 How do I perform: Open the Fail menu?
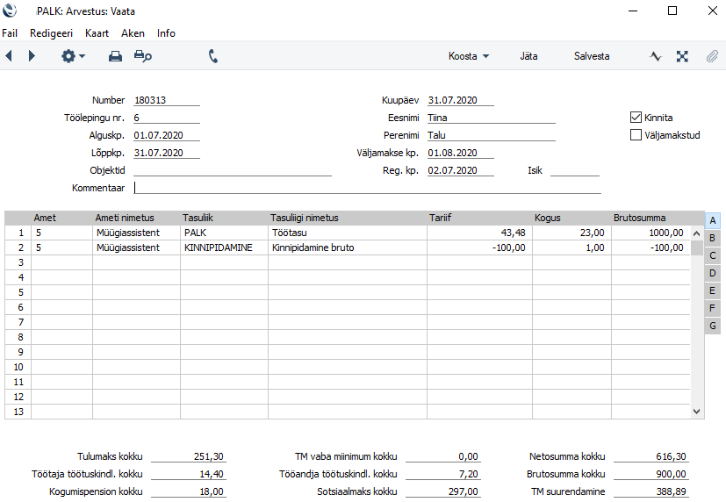pos(10,33)
